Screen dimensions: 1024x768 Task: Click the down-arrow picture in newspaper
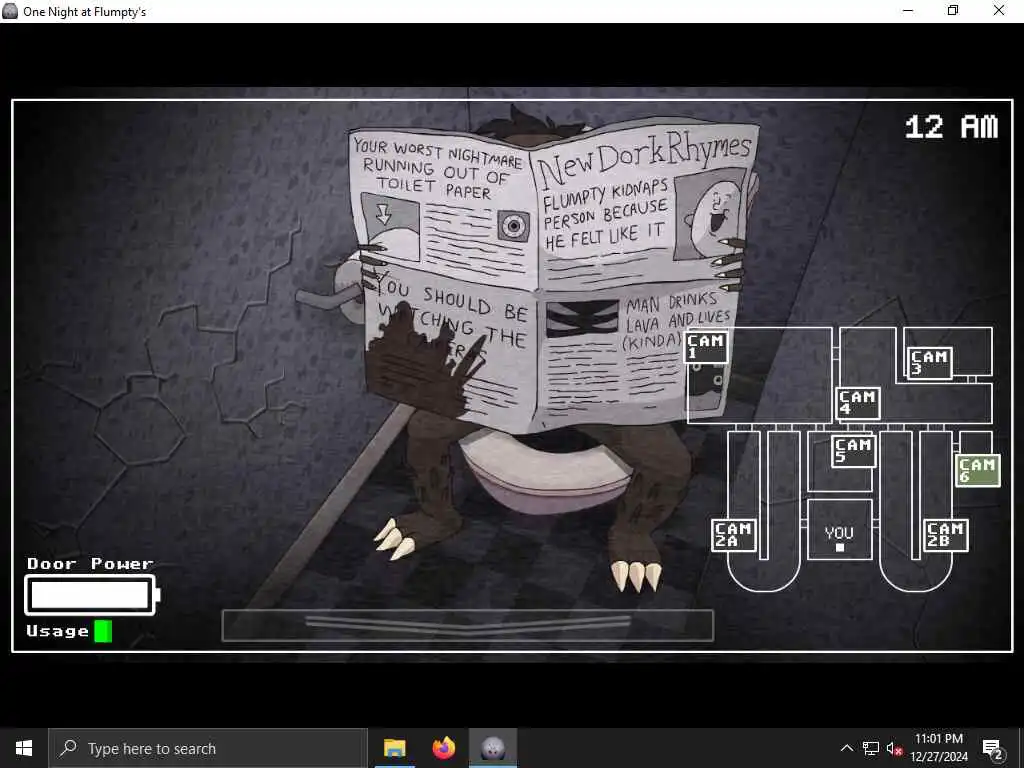pyautogui.click(x=390, y=226)
